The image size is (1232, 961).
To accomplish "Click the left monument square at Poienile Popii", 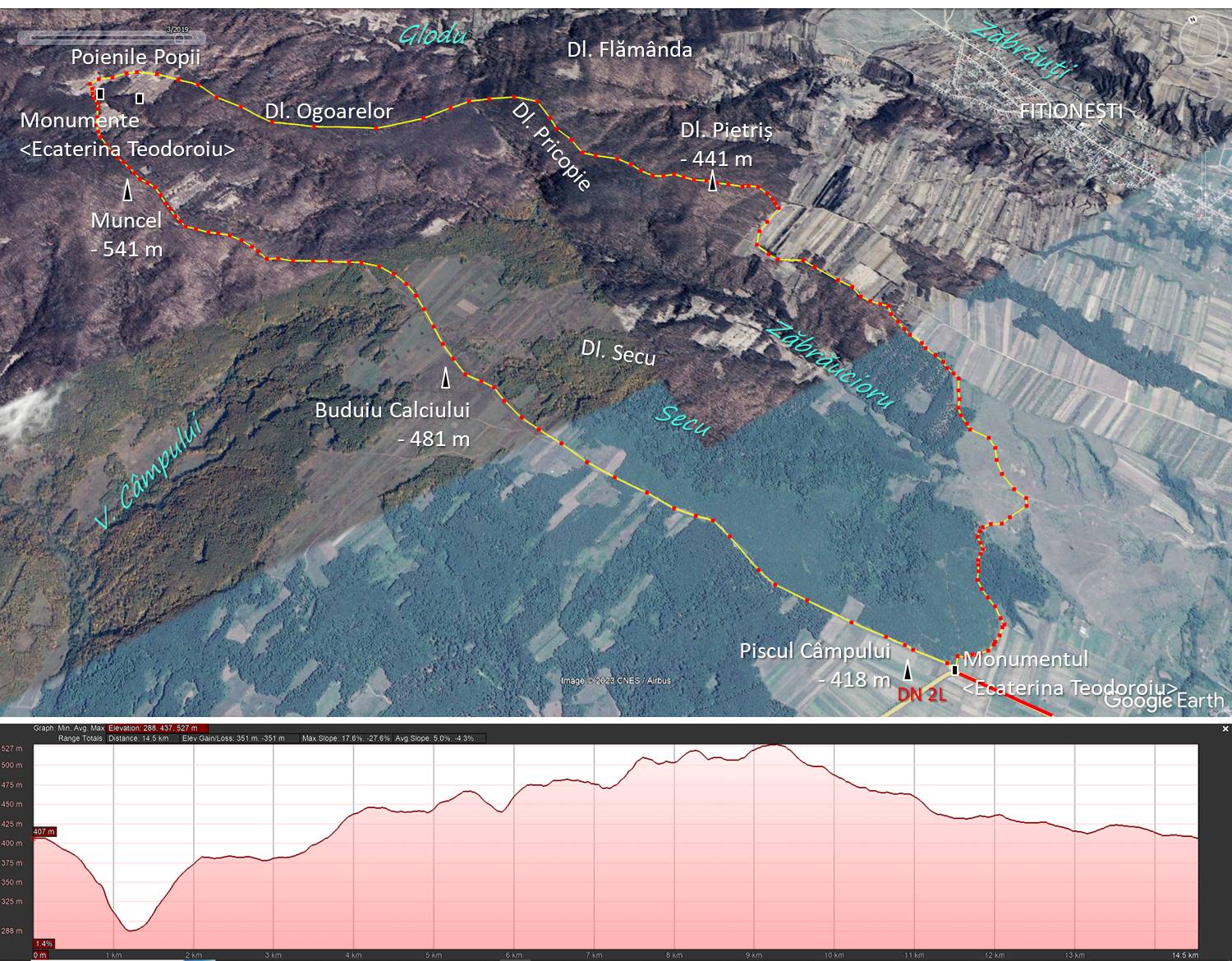I will [100, 94].
